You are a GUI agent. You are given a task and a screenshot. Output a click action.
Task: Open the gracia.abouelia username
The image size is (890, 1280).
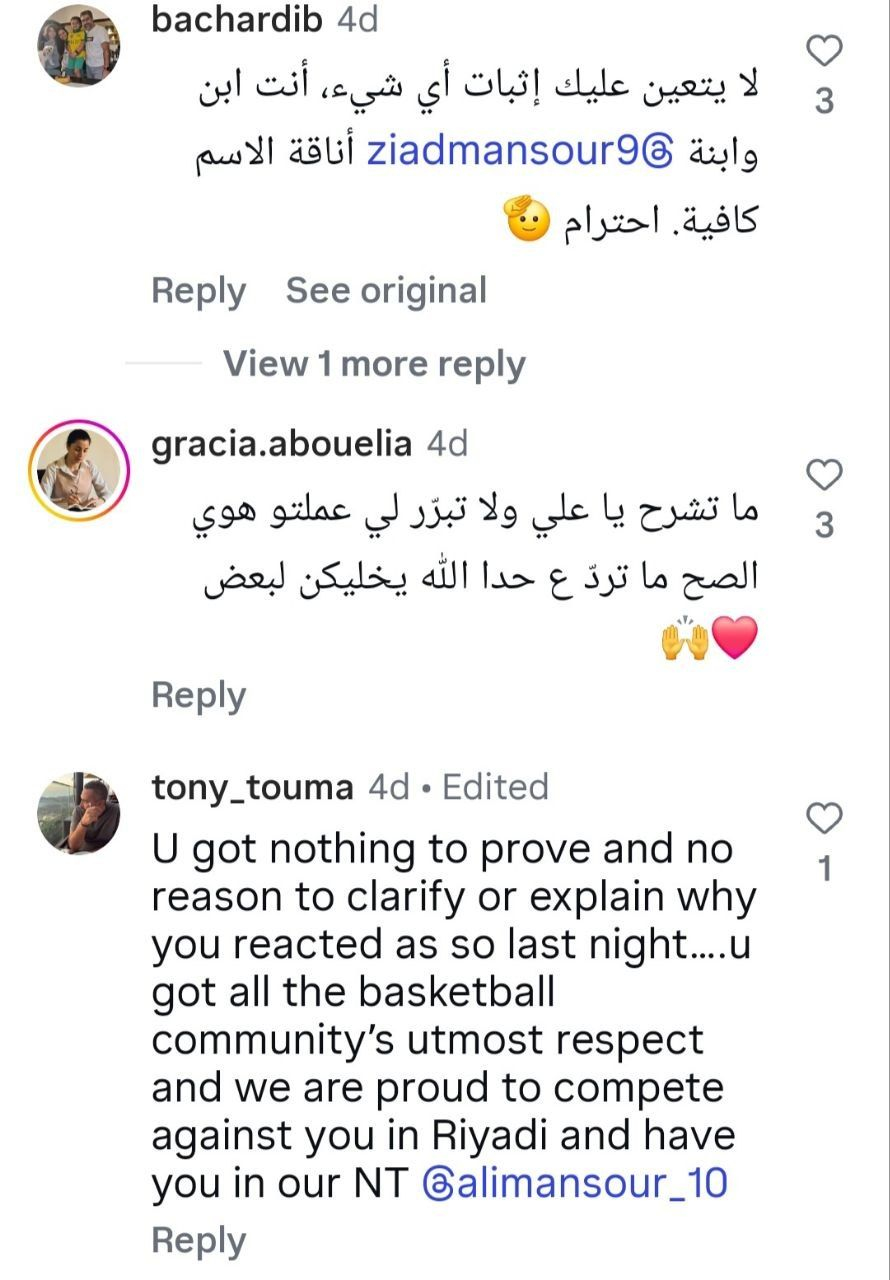click(281, 444)
